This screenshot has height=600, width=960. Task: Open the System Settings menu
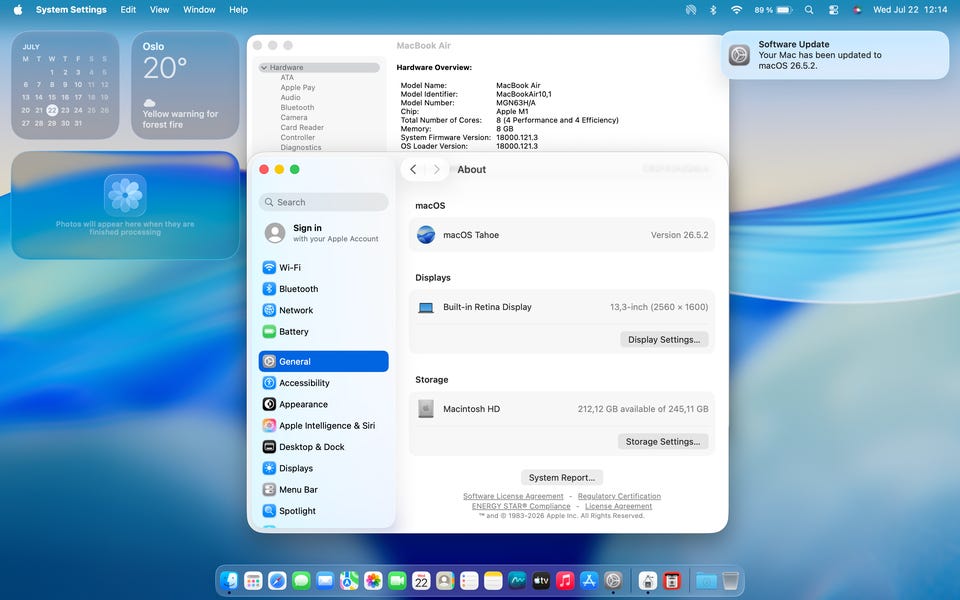71,10
